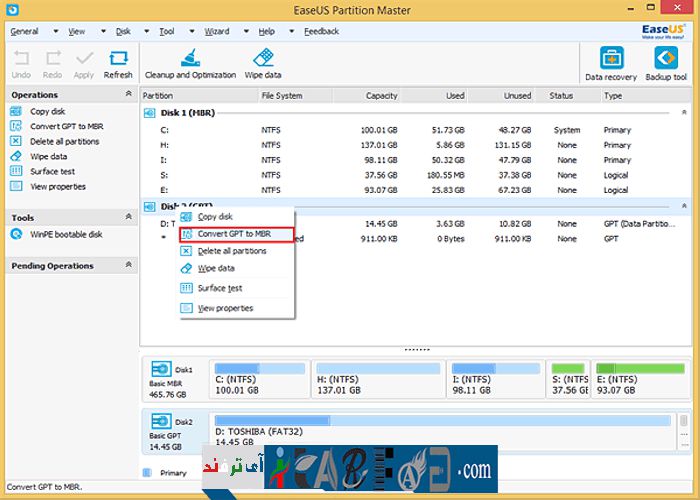Open the Disk menu
Screen dimensions: 700x500
click(x=123, y=31)
